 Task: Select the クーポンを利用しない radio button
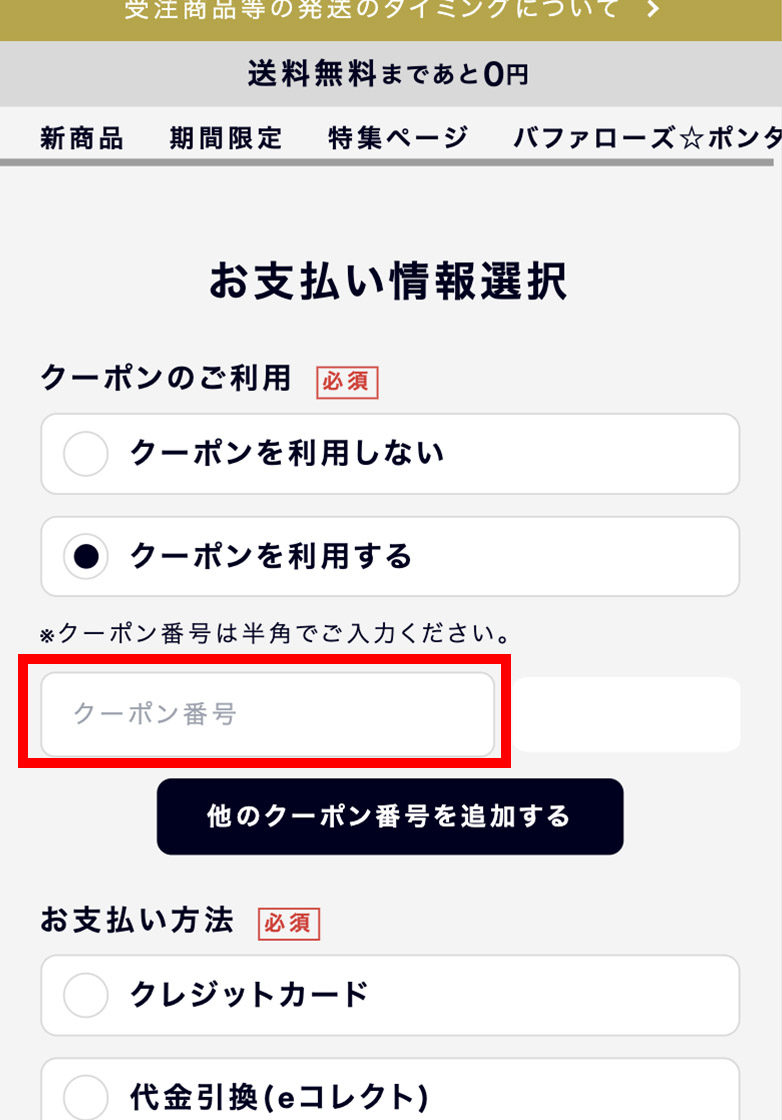click(x=86, y=454)
